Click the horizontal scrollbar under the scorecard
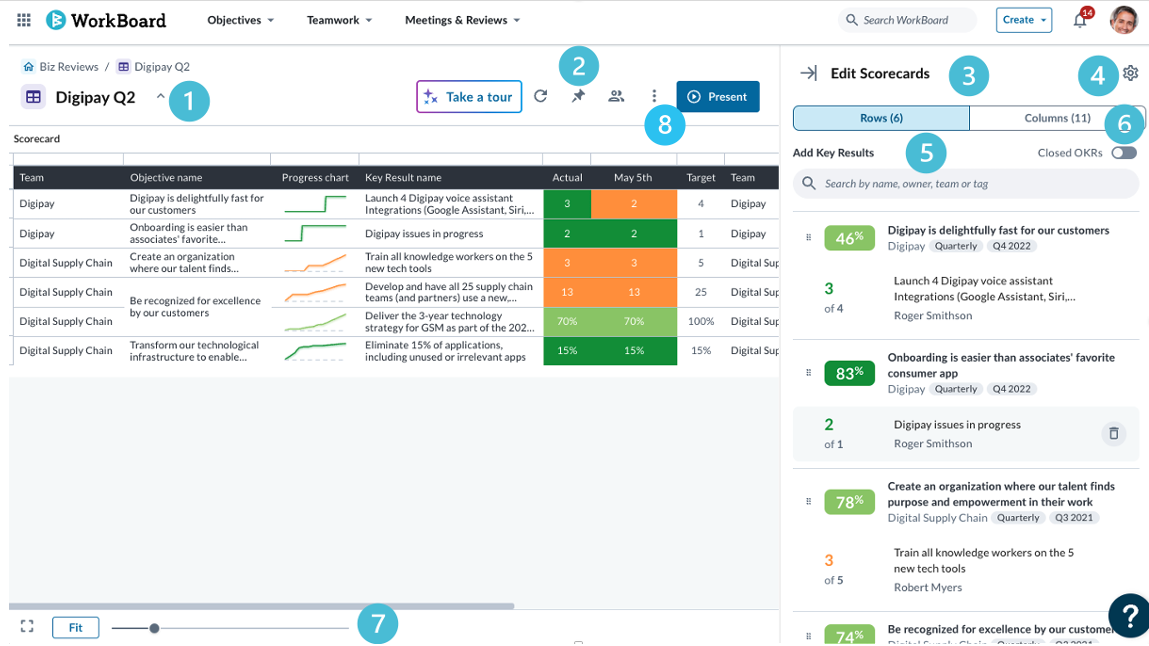The height and width of the screenshot is (646, 1149). click(262, 606)
